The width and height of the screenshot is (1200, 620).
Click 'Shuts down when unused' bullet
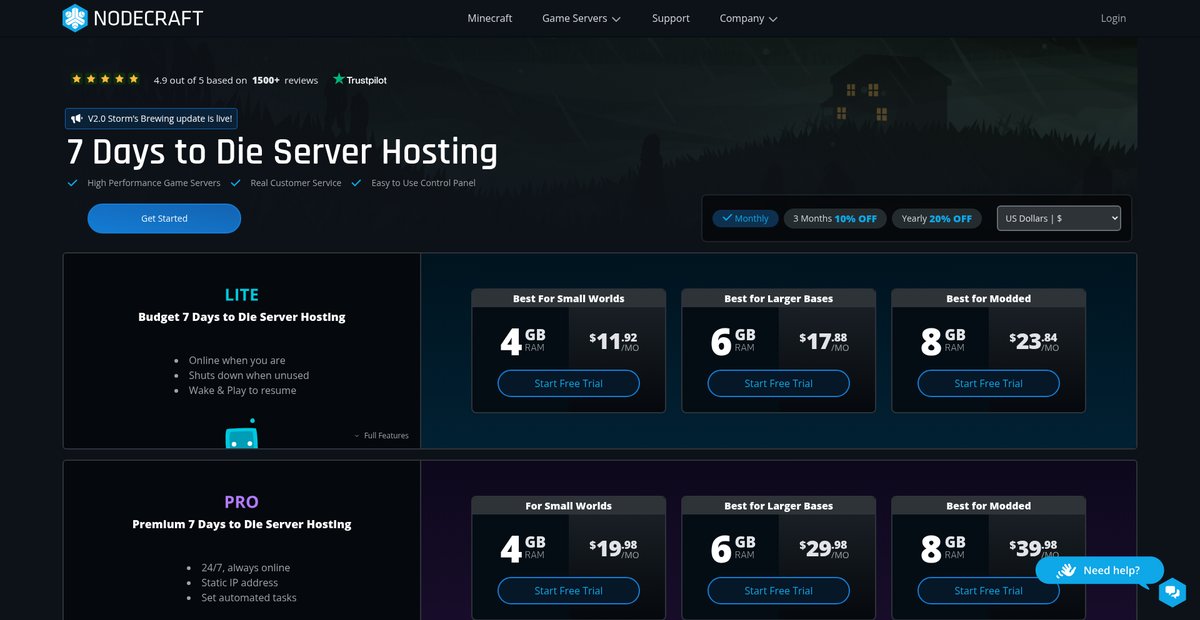coord(249,375)
